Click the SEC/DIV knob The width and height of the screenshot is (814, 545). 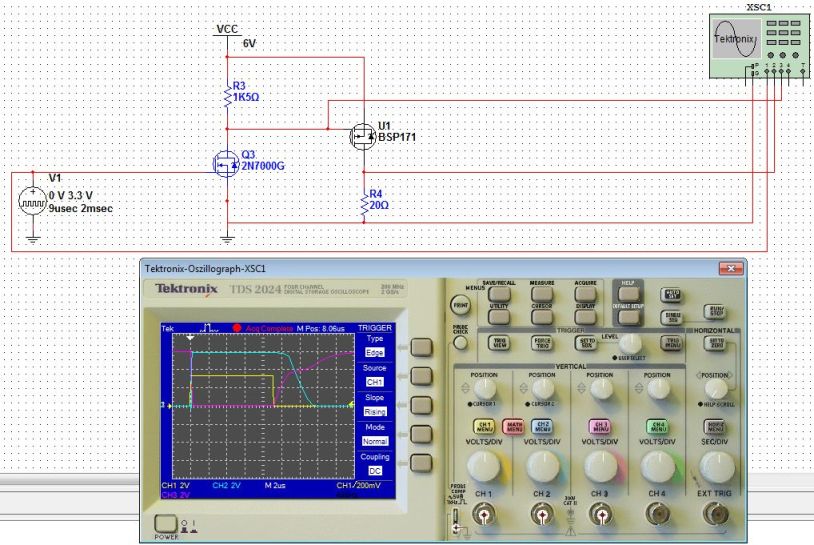717,466
